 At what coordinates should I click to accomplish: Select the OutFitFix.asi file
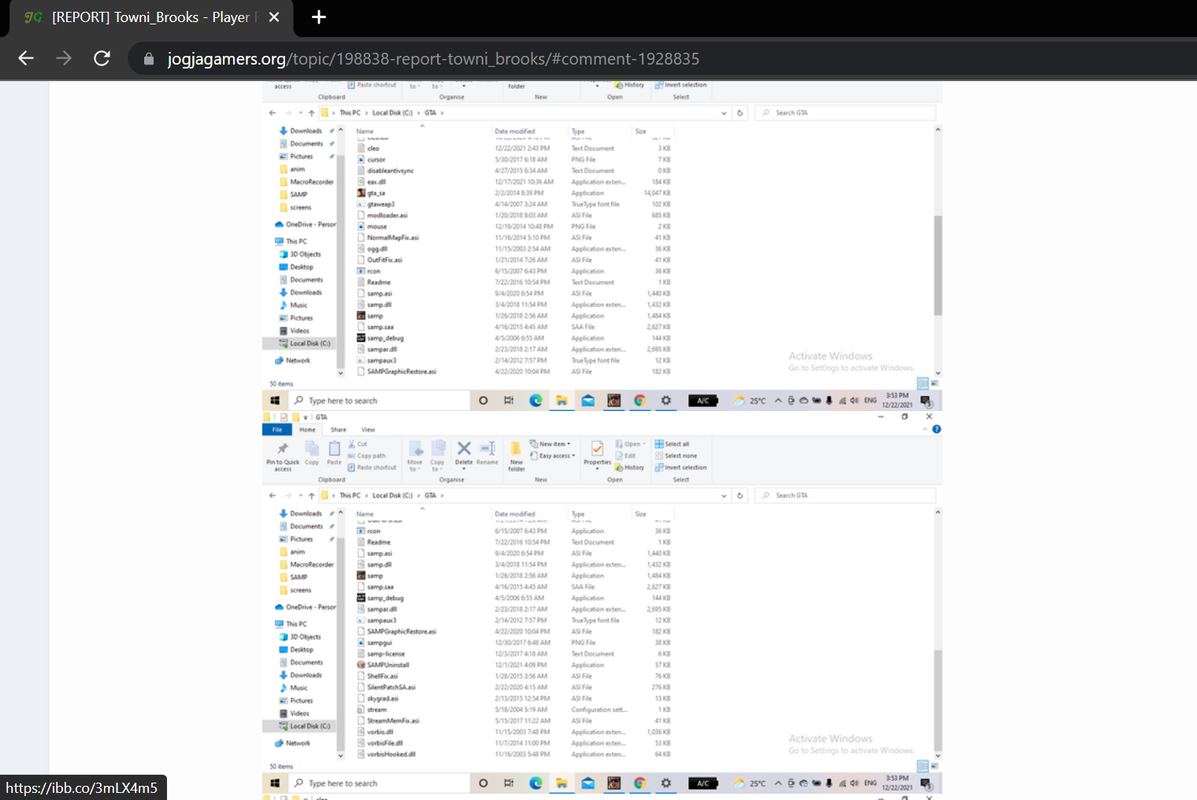(x=380, y=260)
